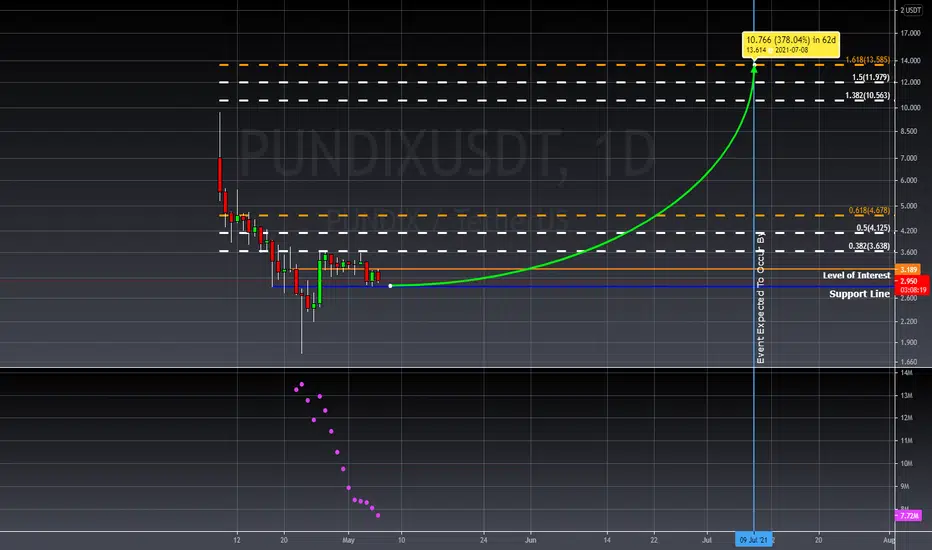Click the 10M volume axis label
Viewport: 932px width, 550px height.
point(906,463)
